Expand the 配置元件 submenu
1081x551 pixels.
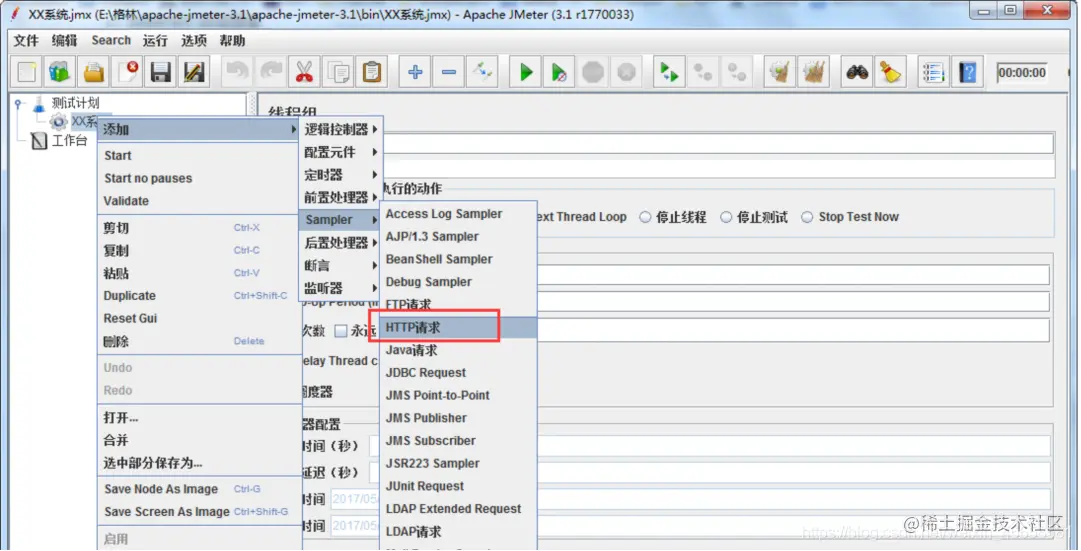pyautogui.click(x=341, y=152)
